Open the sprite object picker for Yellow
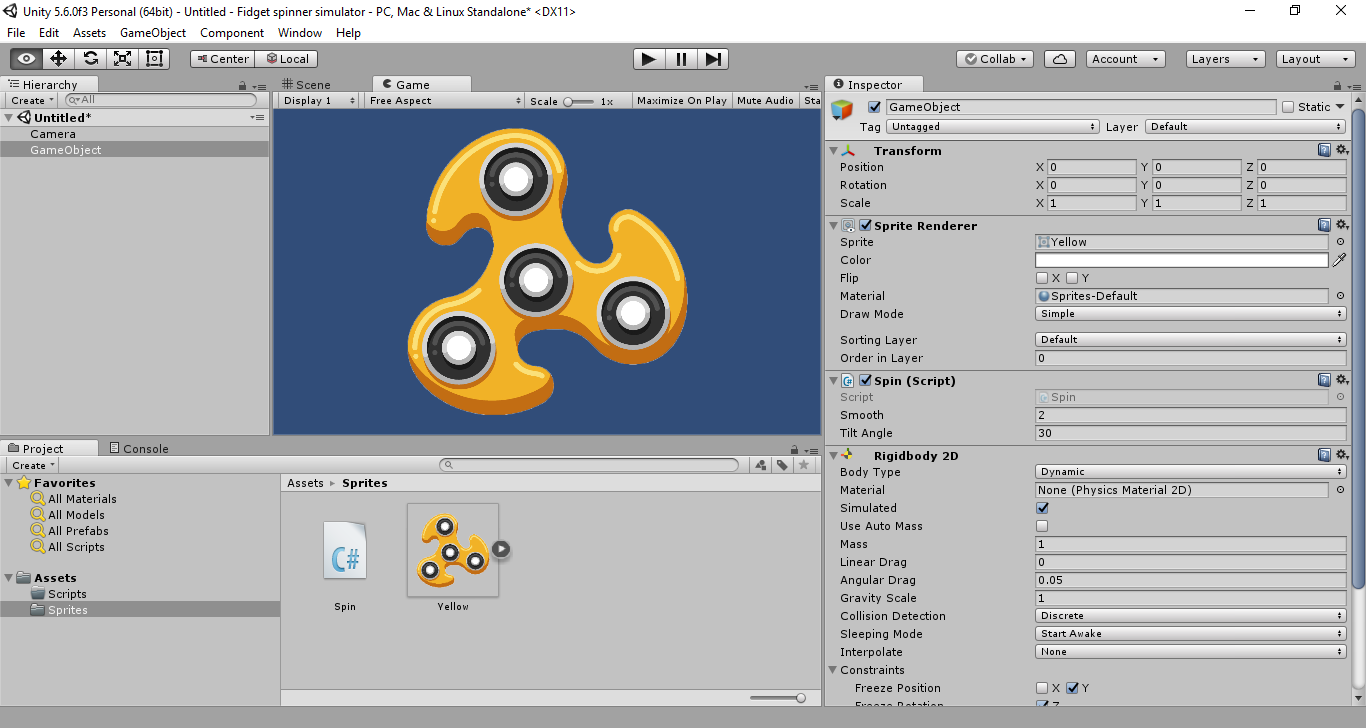This screenshot has width=1366, height=728. (1340, 242)
